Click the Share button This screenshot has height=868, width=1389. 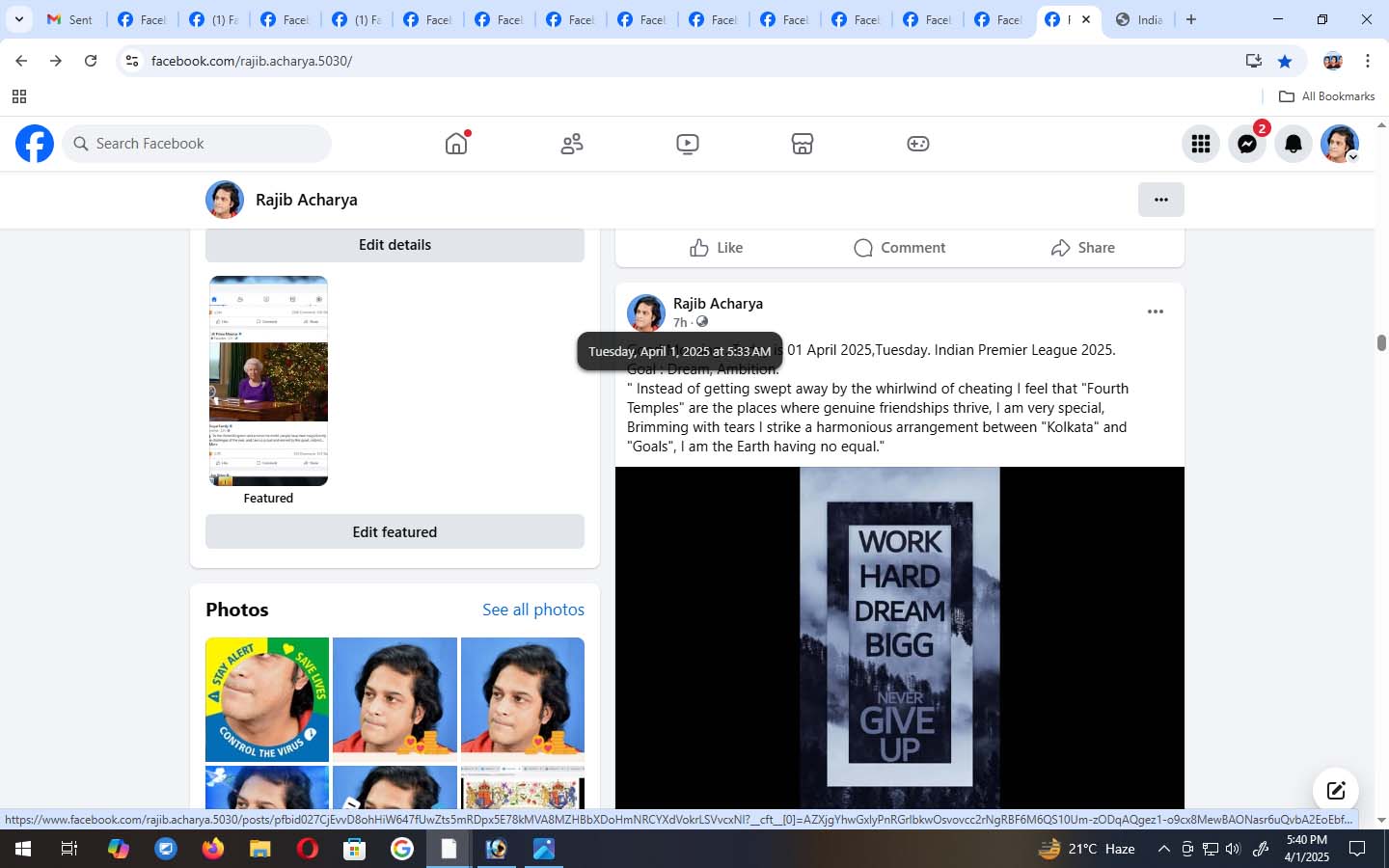pyautogui.click(x=1082, y=248)
